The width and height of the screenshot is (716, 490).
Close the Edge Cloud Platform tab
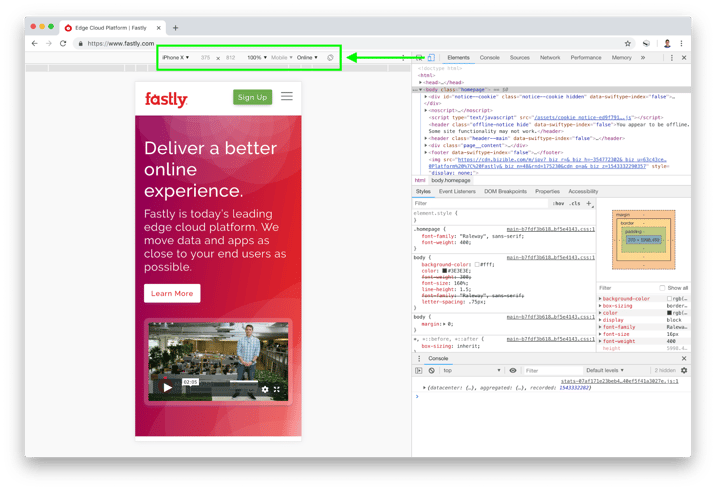click(x=158, y=28)
